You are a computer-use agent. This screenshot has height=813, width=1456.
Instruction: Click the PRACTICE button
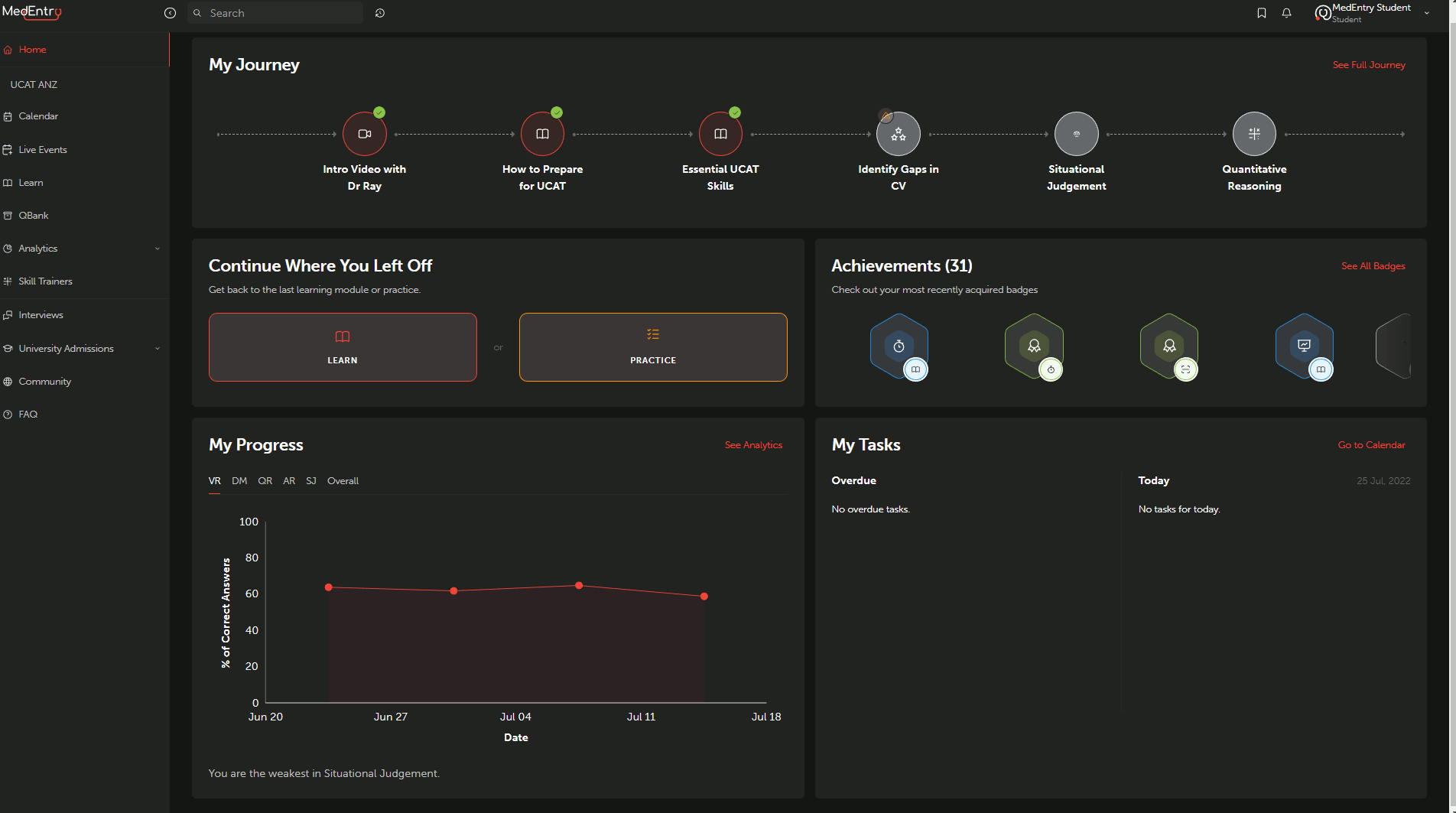[x=653, y=347]
